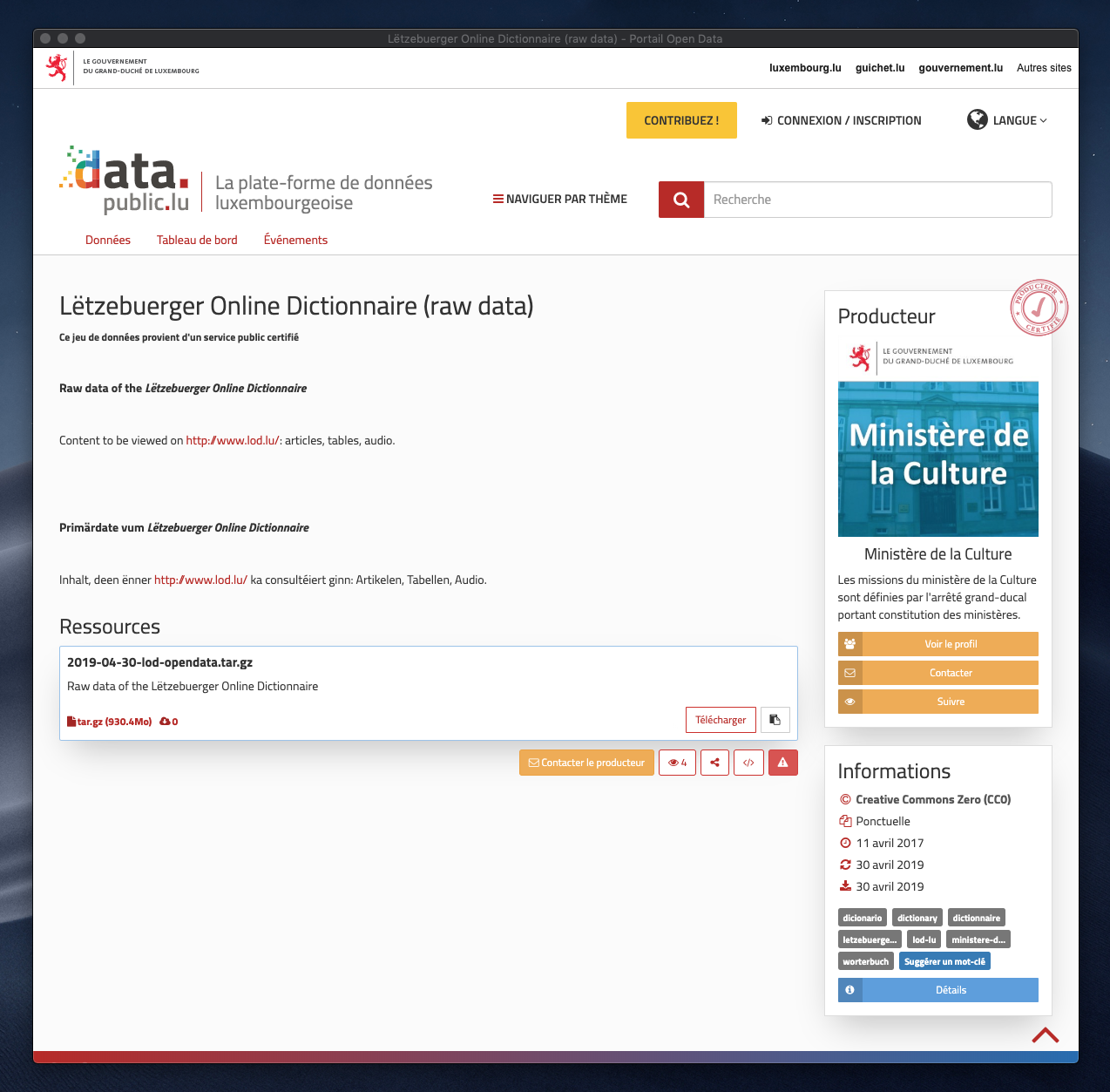
Task: Click the eye icon next to Suivre
Action: 850,702
